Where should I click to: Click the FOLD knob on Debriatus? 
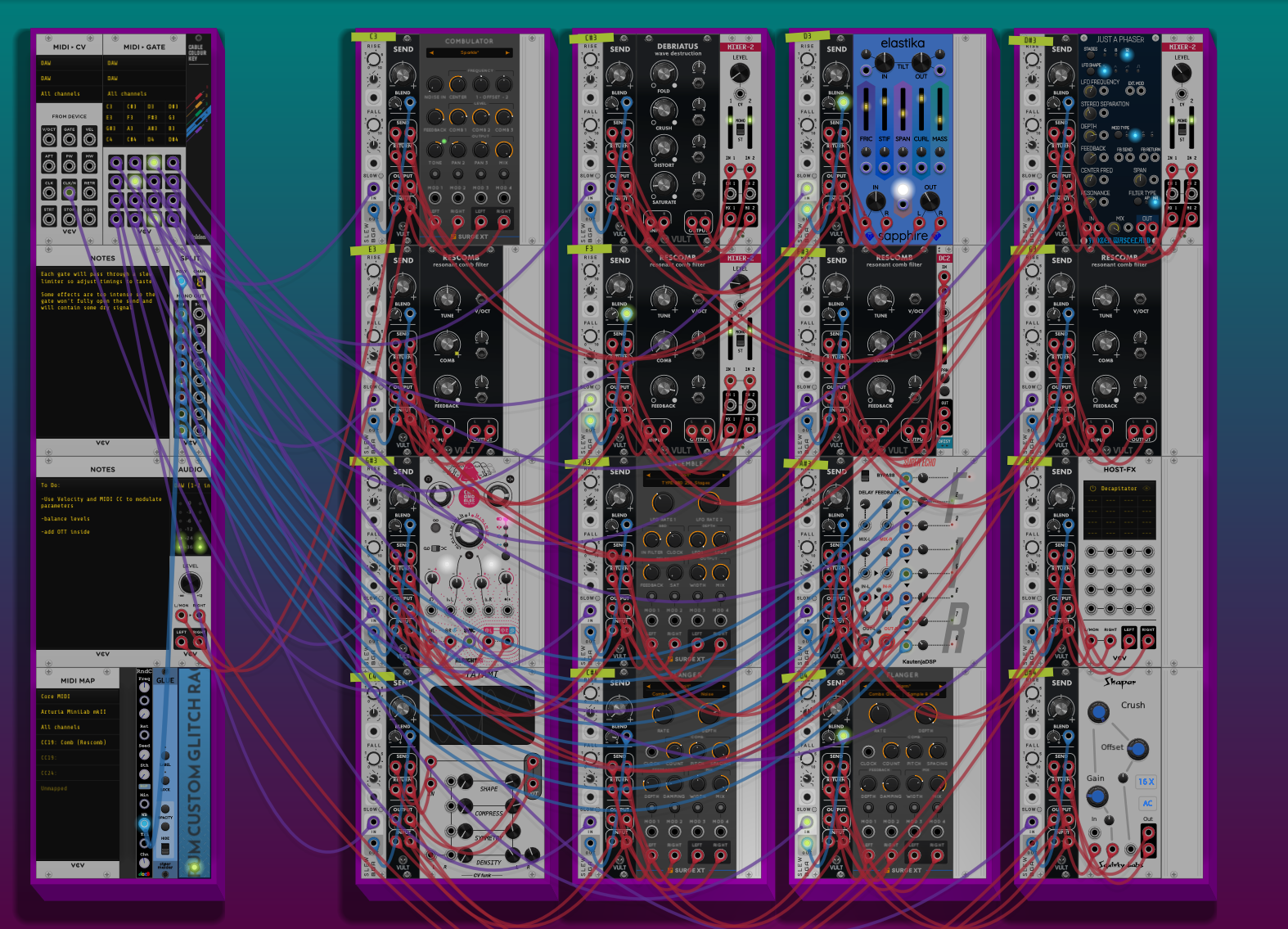click(664, 73)
